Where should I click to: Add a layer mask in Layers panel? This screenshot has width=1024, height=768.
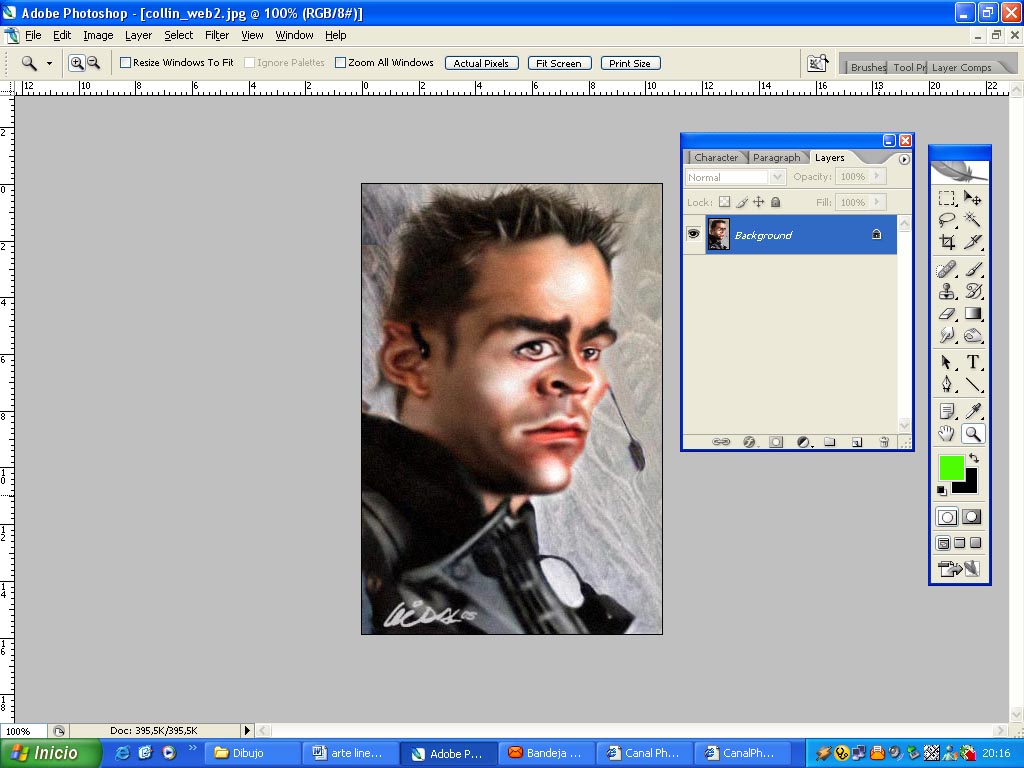pos(775,442)
